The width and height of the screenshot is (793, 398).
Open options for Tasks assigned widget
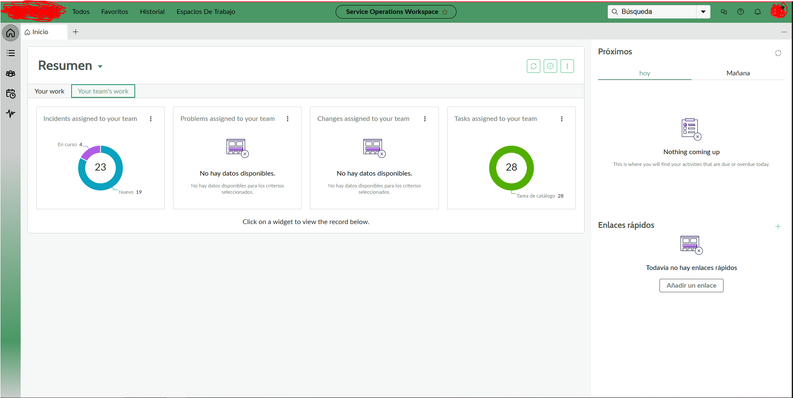click(562, 118)
